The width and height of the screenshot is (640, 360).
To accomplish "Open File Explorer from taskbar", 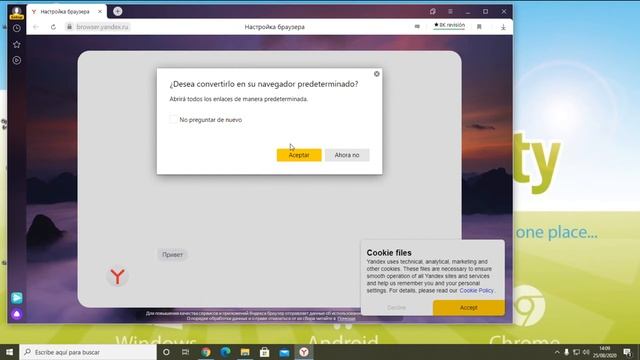I will click(x=245, y=352).
